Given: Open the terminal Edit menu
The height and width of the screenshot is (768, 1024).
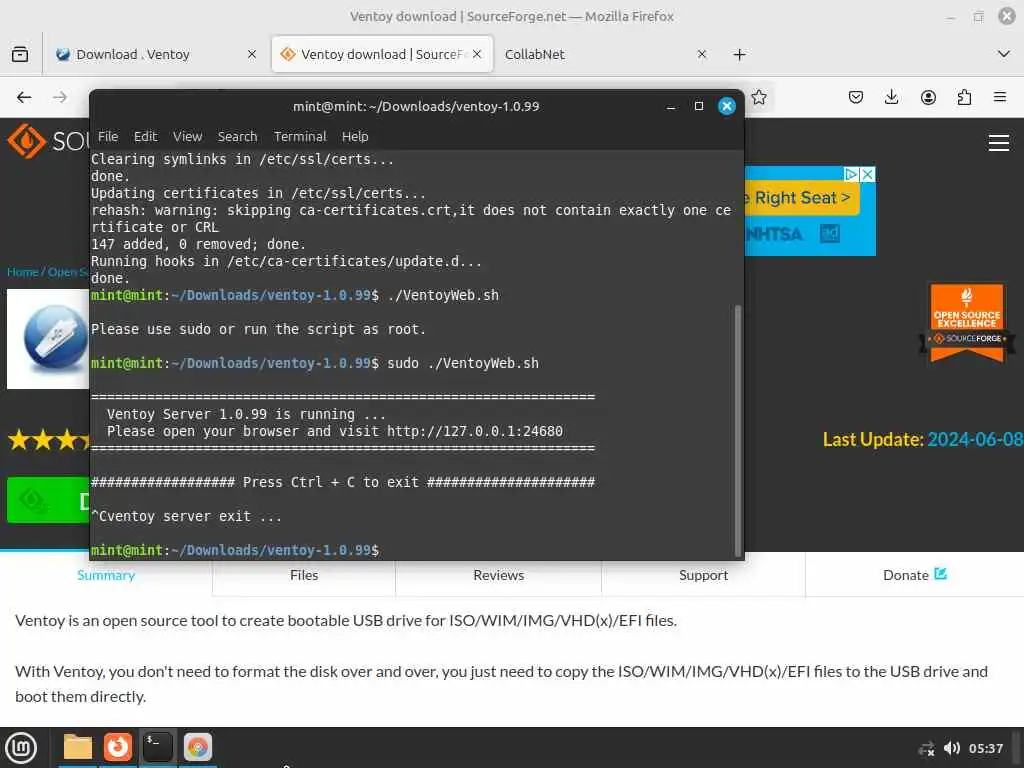Looking at the screenshot, I should point(146,136).
